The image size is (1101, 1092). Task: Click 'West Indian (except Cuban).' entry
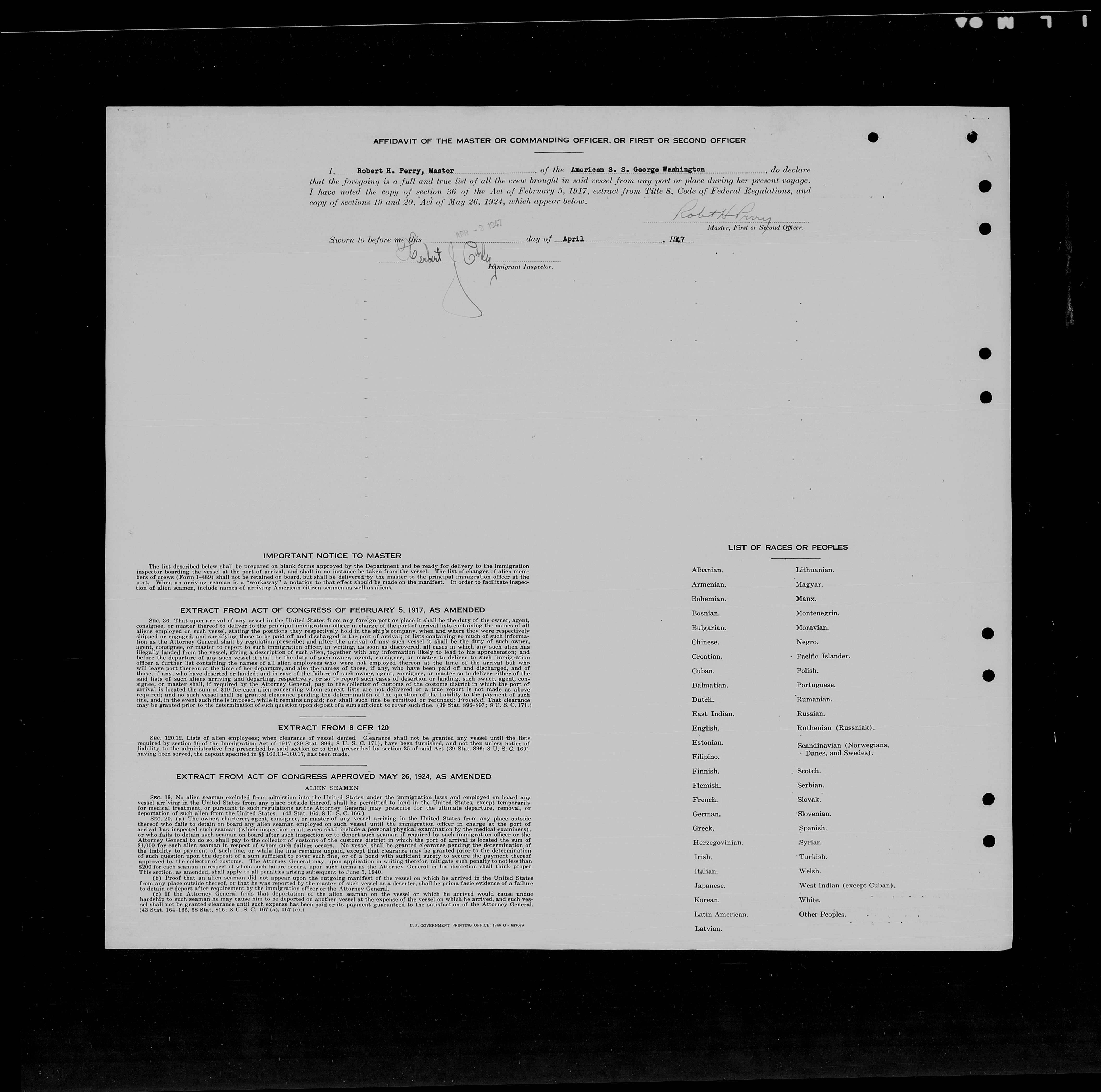(847, 886)
